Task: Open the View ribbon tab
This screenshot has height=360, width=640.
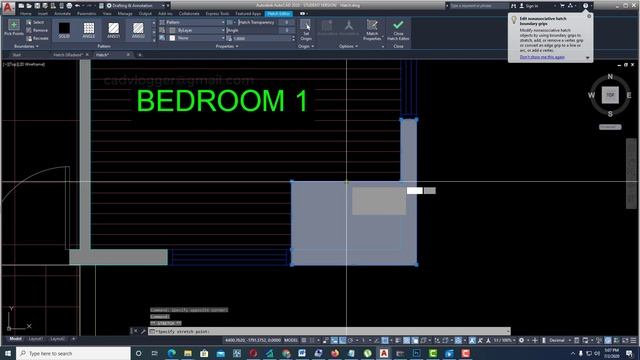Action: pyautogui.click(x=107, y=13)
